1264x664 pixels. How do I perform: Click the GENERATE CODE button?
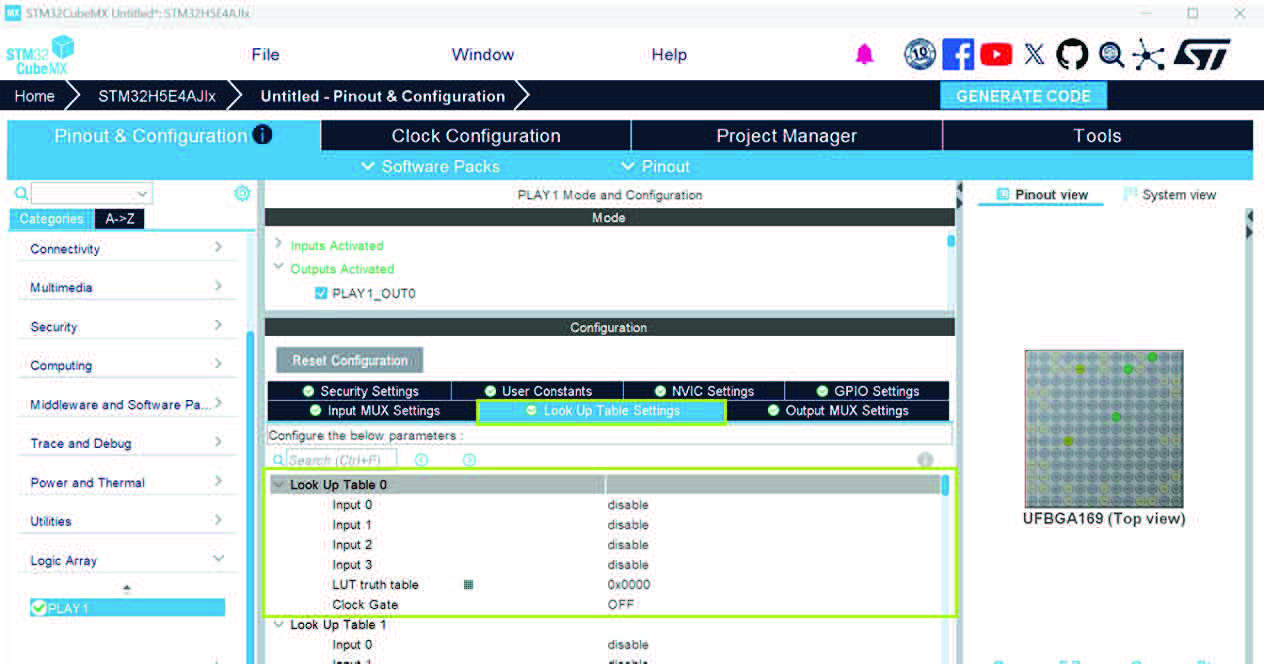pyautogui.click(x=1023, y=96)
